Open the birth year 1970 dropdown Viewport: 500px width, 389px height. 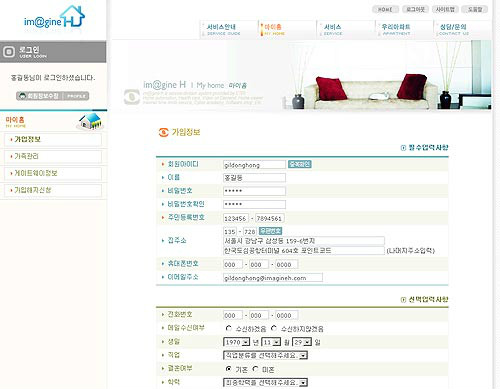[237, 342]
